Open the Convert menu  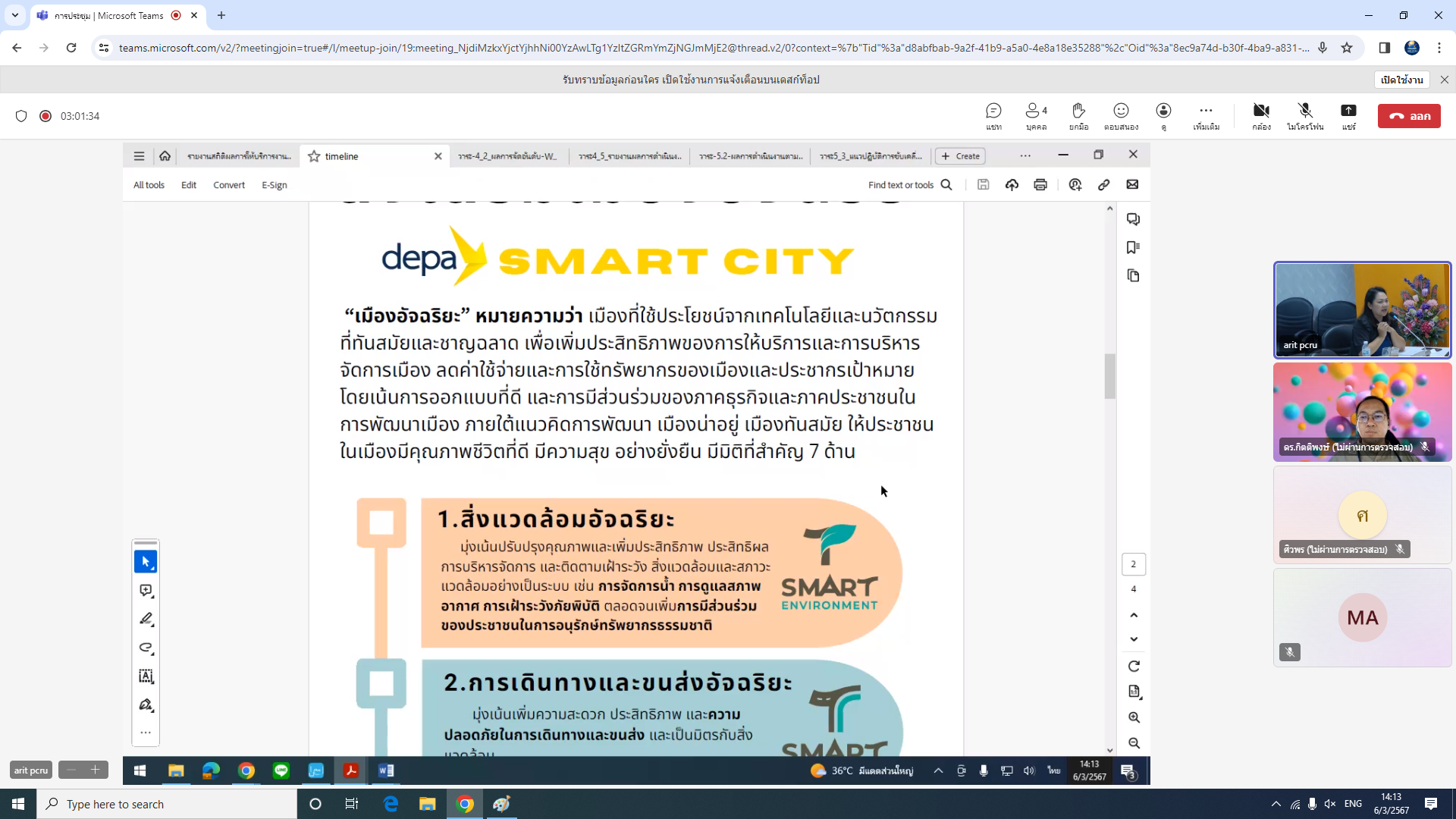[229, 185]
